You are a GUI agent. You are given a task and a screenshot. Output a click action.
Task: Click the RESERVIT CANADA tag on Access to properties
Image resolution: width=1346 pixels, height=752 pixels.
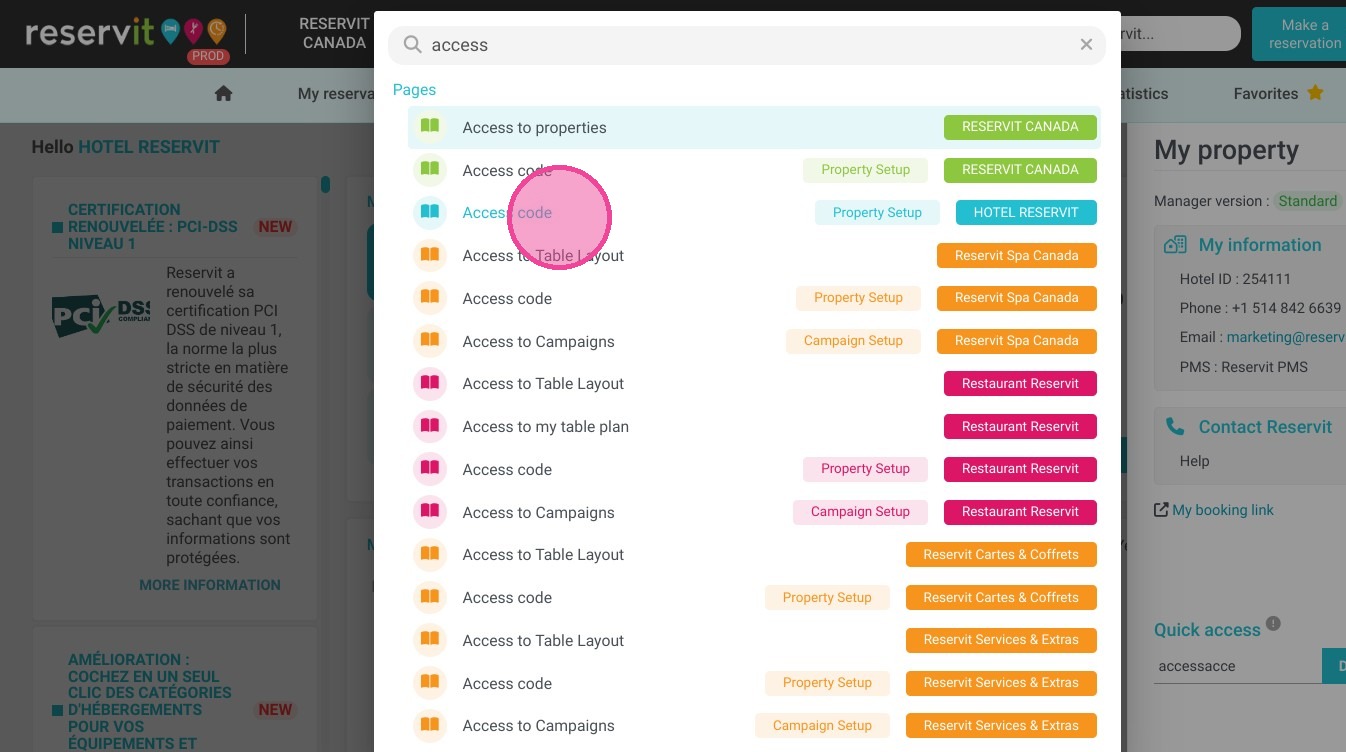pyautogui.click(x=1020, y=127)
